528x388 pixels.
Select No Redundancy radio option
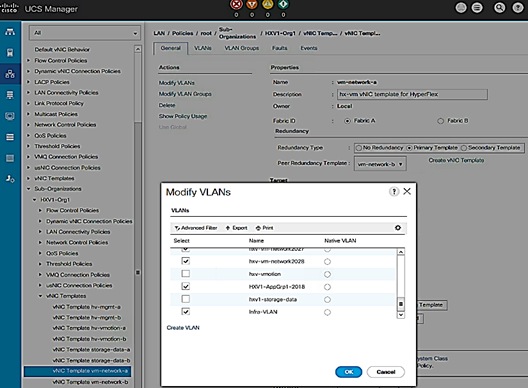[x=359, y=148]
